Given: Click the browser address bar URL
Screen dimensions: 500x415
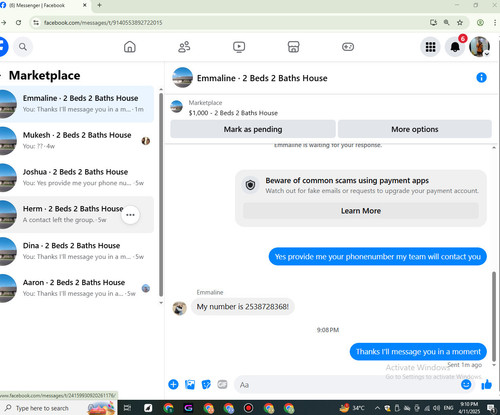Looking at the screenshot, I should [103, 23].
